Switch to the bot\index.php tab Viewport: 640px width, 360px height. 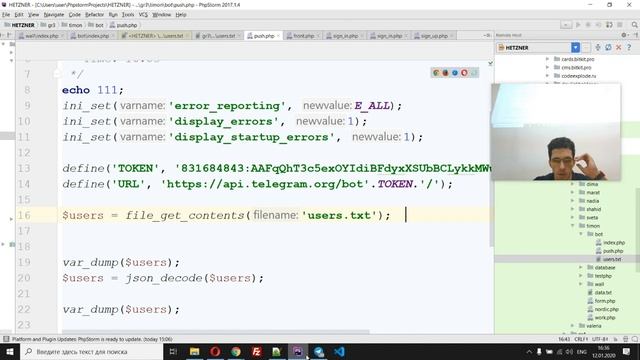(x=90, y=36)
